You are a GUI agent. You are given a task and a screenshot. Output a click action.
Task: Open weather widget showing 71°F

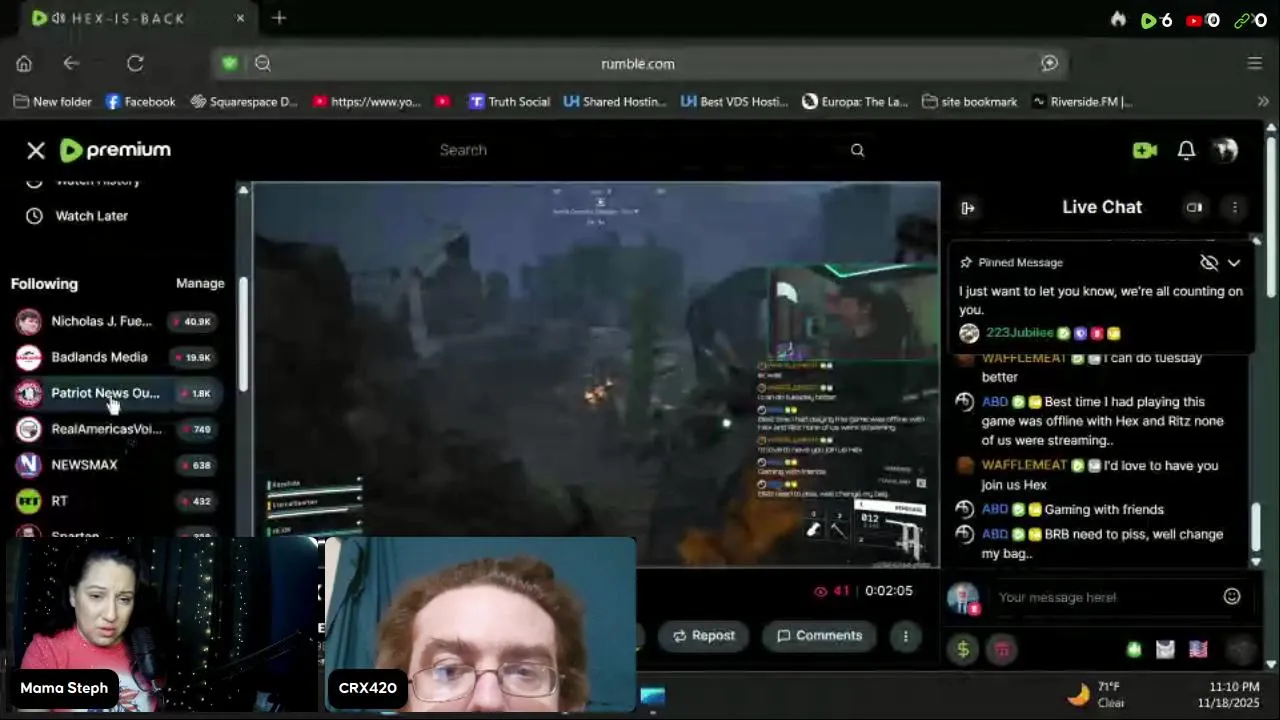tap(1097, 694)
